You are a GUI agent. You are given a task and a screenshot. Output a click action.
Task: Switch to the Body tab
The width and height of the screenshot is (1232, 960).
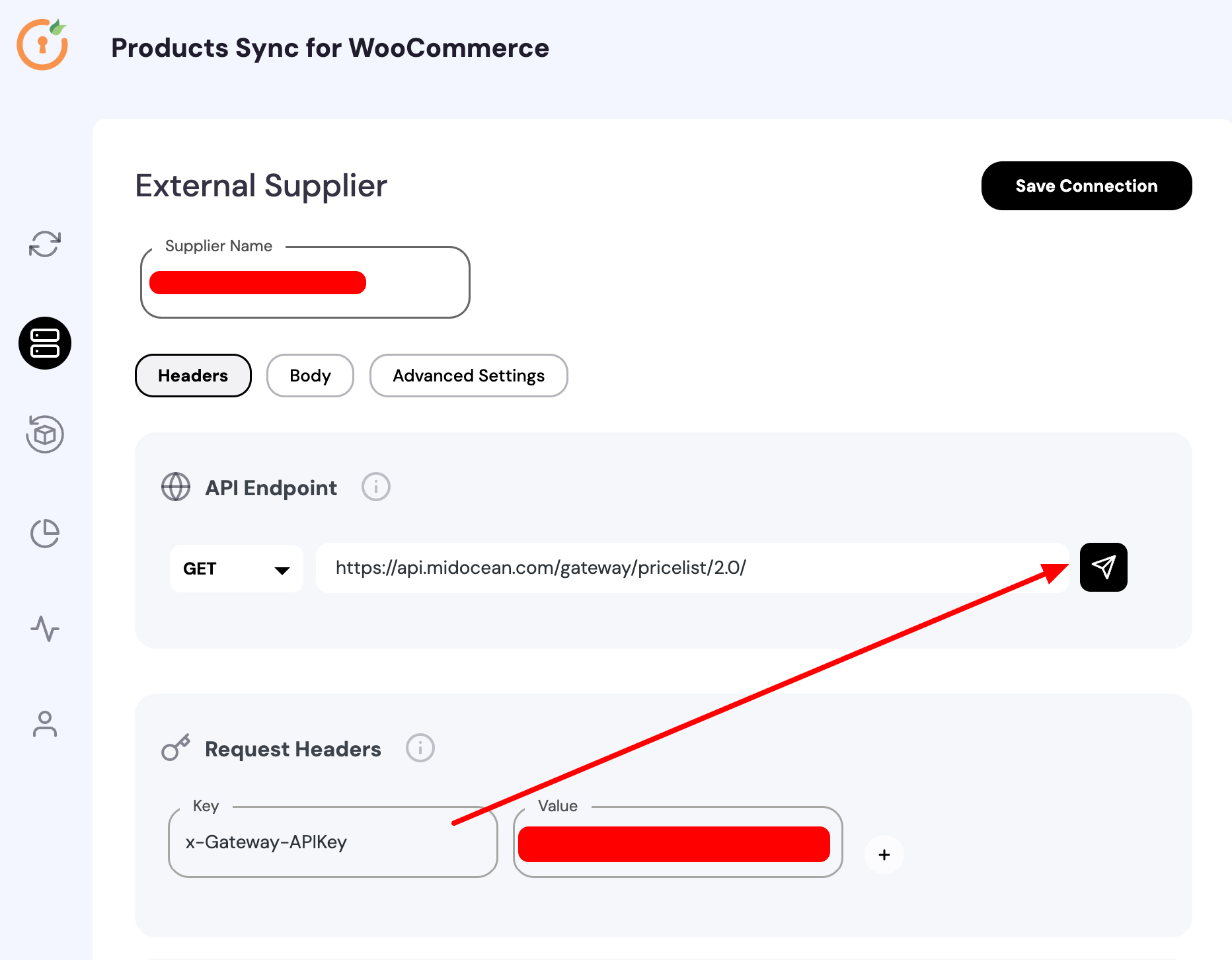tap(310, 376)
